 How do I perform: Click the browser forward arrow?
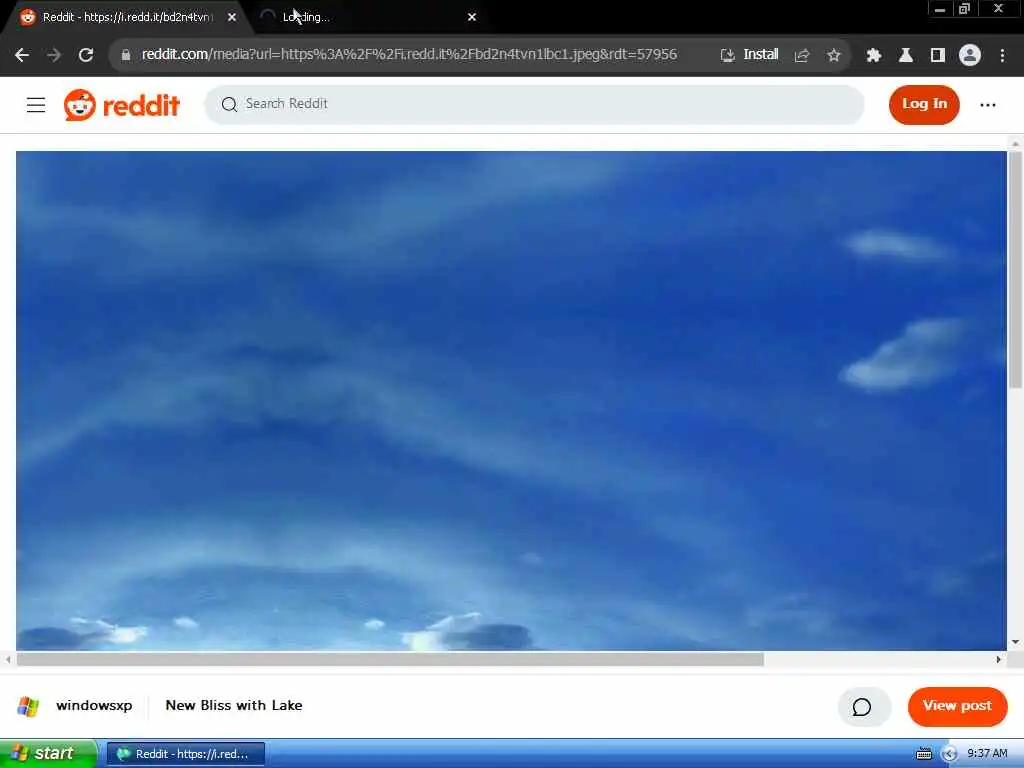point(54,55)
